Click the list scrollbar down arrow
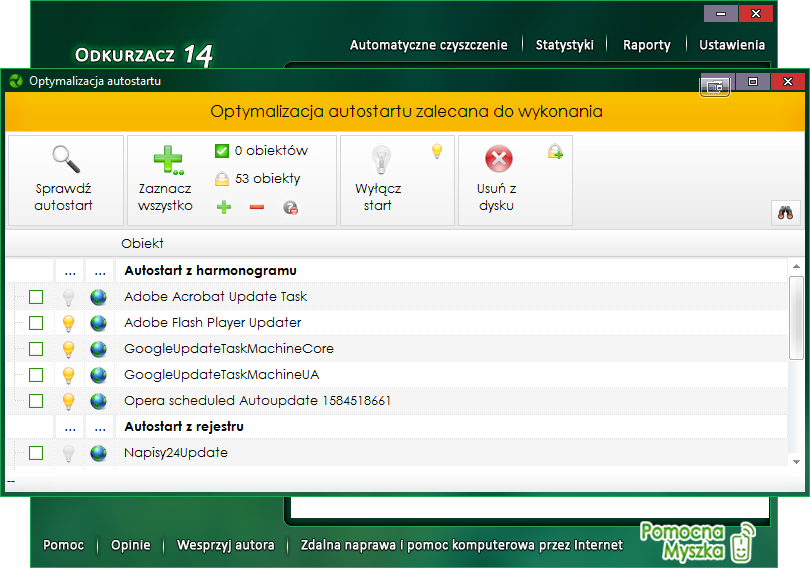The width and height of the screenshot is (810, 568). (796, 462)
